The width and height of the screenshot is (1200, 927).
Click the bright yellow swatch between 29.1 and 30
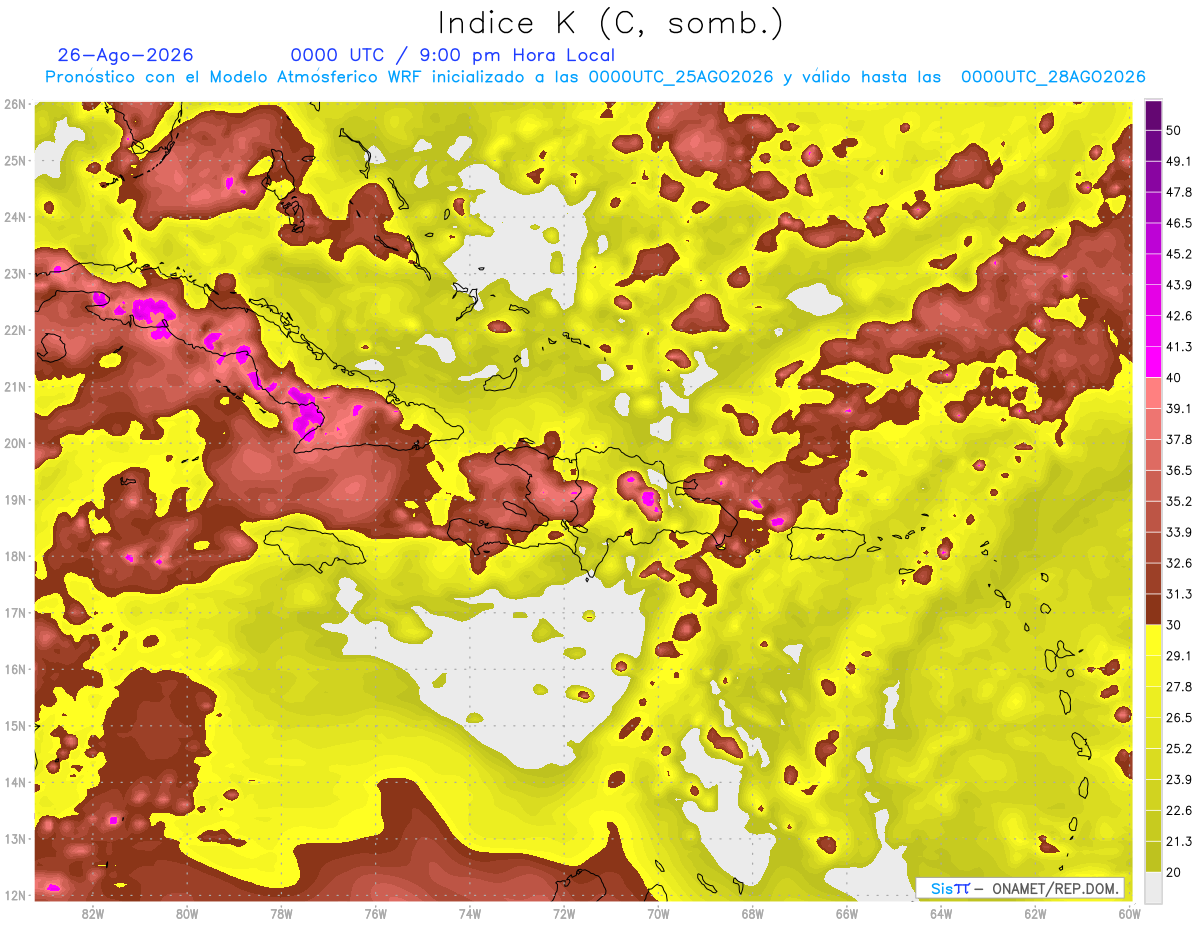pyautogui.click(x=1153, y=640)
